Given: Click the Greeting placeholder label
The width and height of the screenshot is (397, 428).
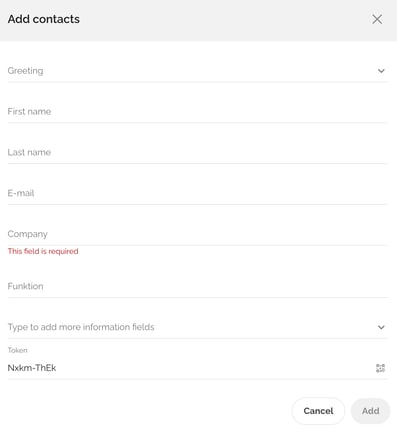Looking at the screenshot, I should tap(25, 71).
